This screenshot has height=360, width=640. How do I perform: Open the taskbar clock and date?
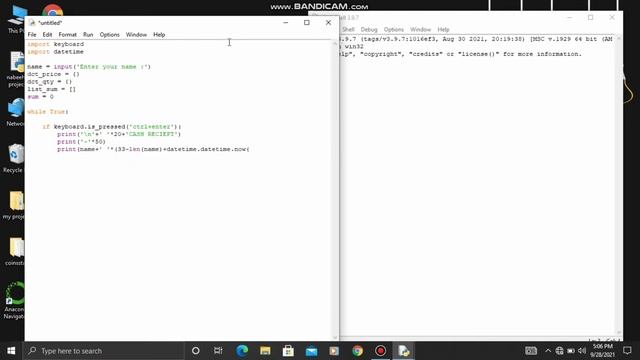pyautogui.click(x=602, y=351)
